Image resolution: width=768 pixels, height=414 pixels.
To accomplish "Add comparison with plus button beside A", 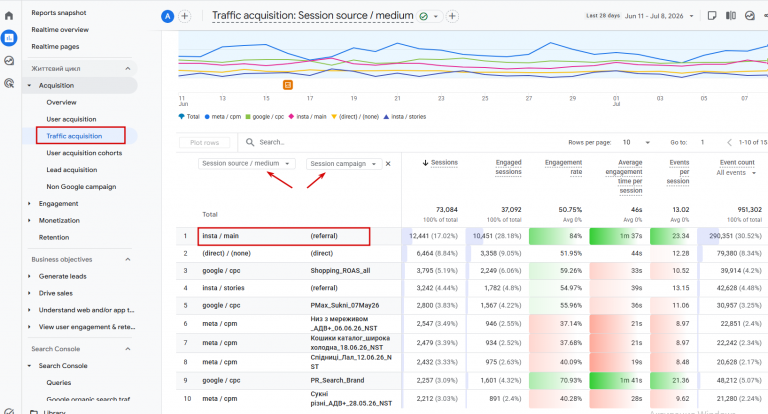I will pyautogui.click(x=185, y=16).
